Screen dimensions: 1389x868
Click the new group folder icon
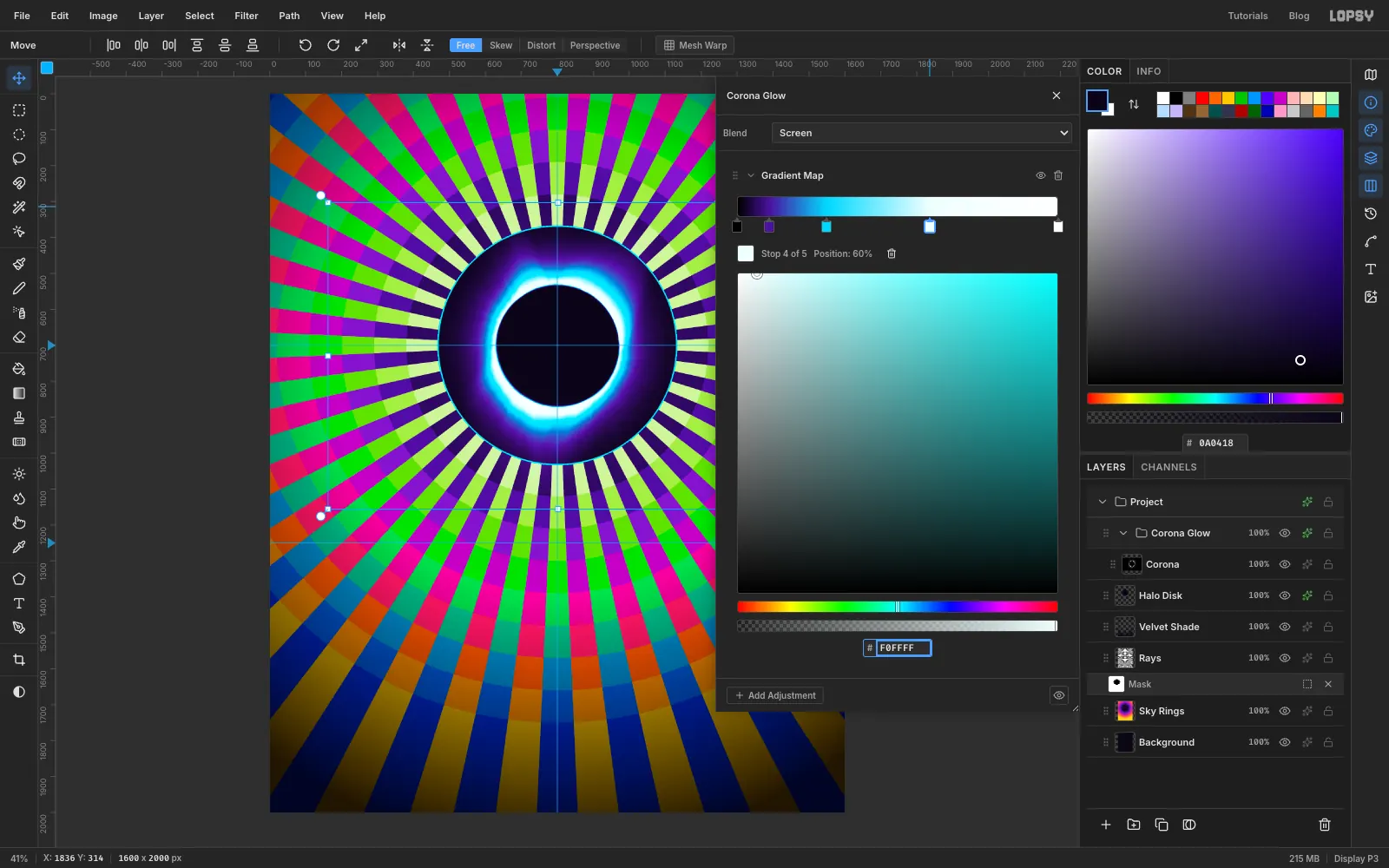click(1134, 825)
